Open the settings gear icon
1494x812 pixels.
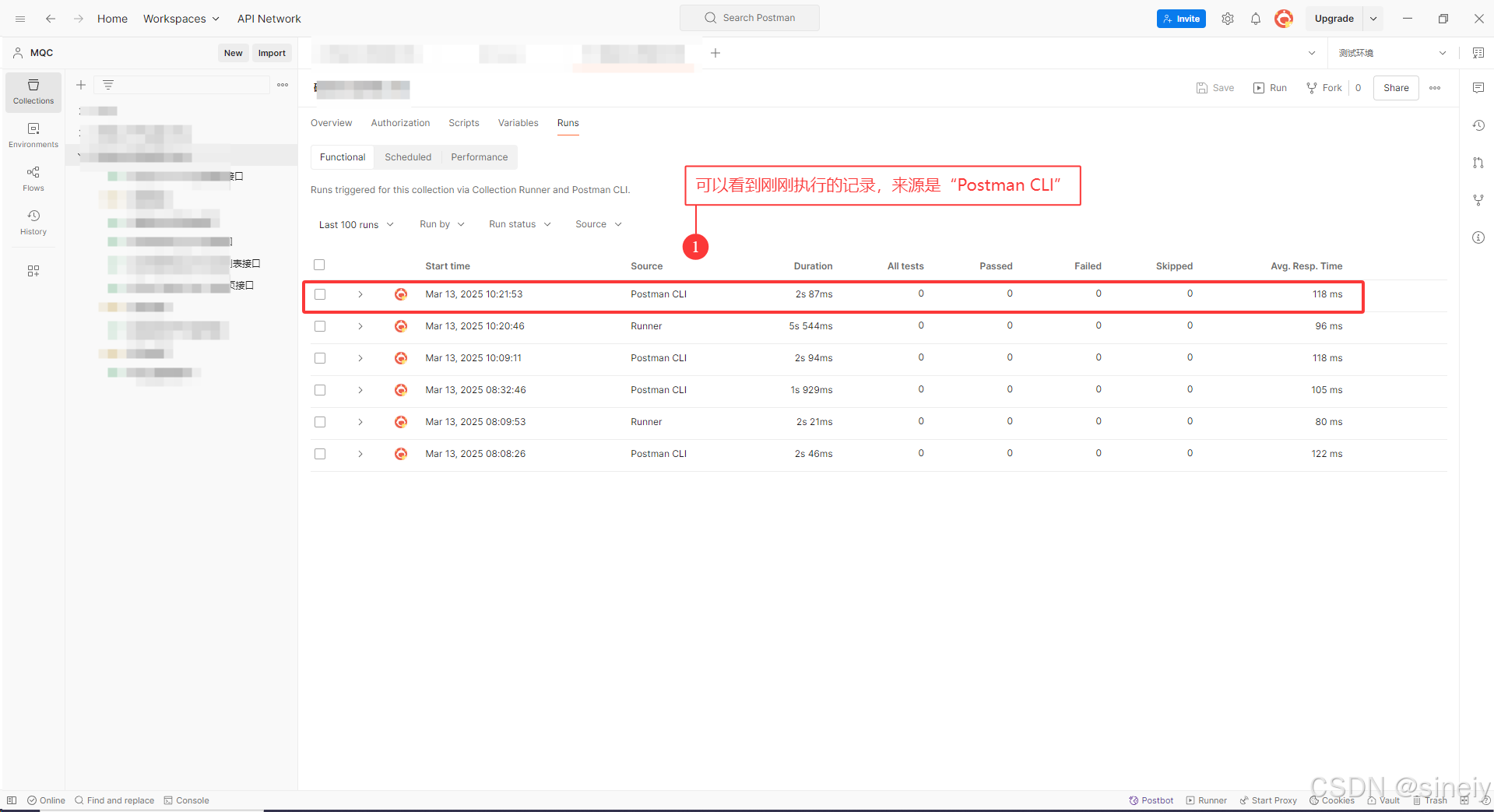(1228, 19)
